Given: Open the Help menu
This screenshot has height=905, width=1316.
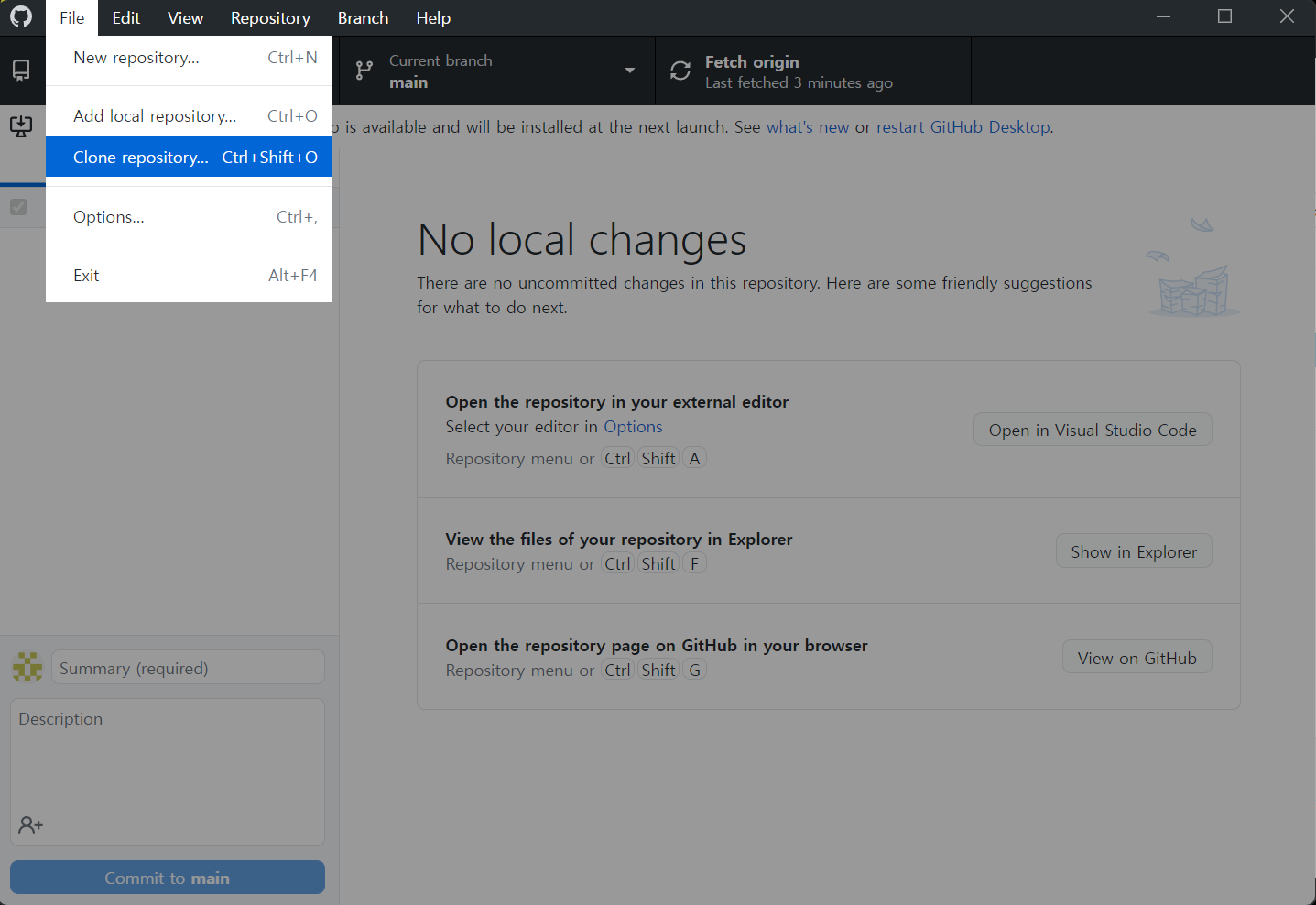Looking at the screenshot, I should 433,17.
